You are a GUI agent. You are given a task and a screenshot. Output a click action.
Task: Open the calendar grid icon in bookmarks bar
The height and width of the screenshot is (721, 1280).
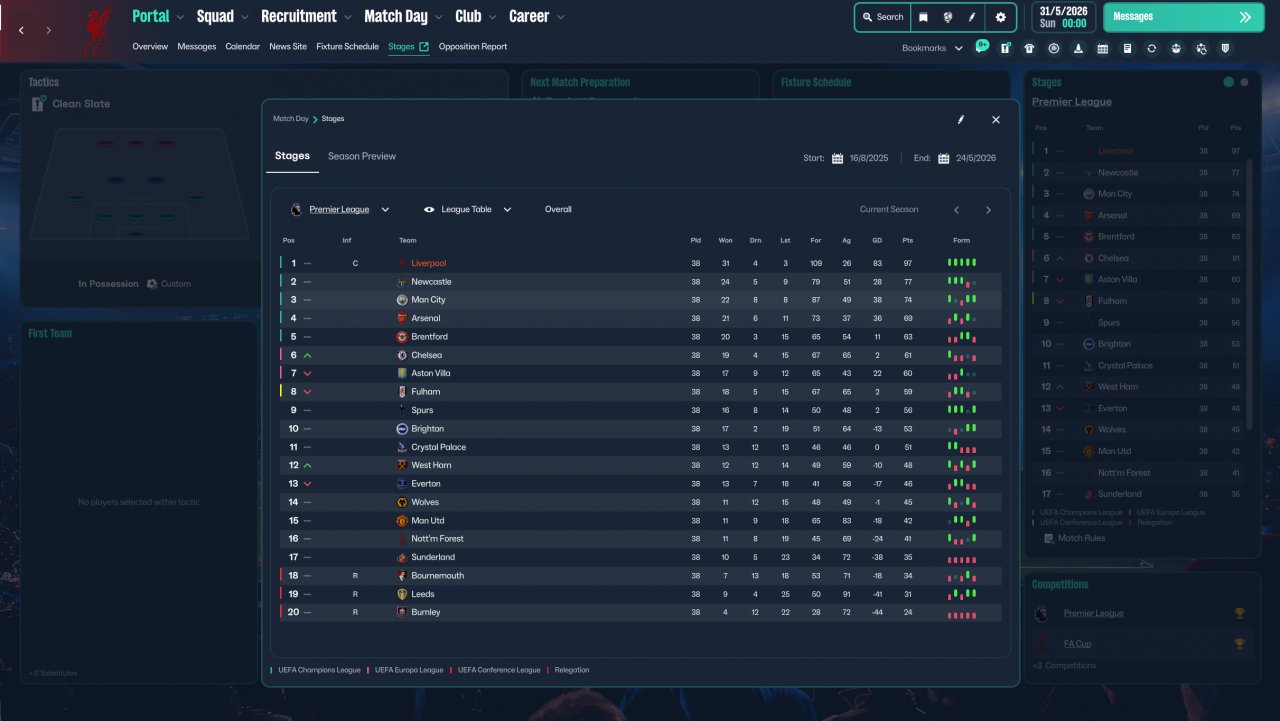pos(1102,48)
